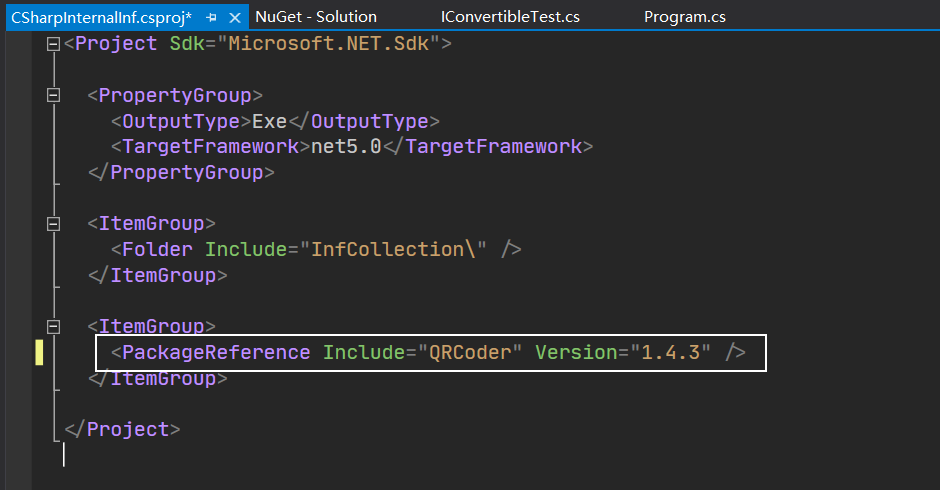Click the version value 1.4.3
Screen dimensions: 940x490
tap(670, 352)
